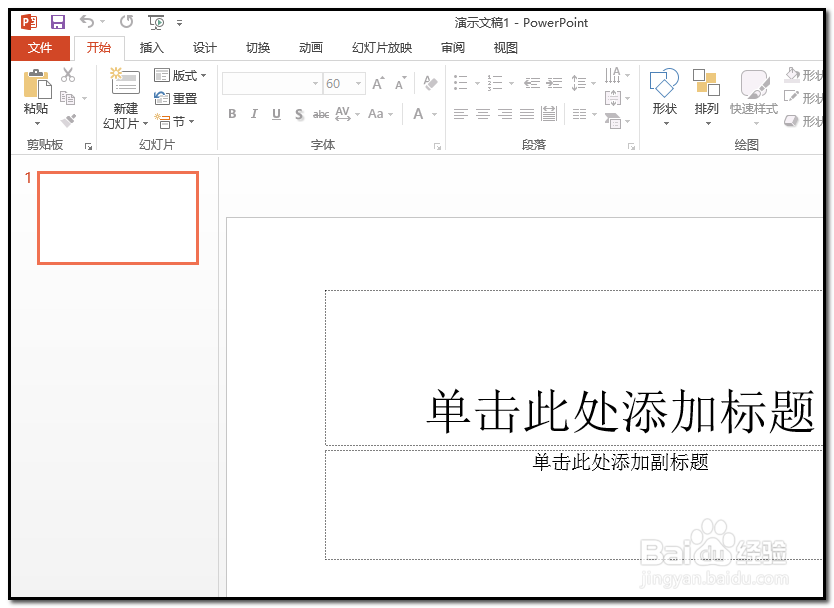Image resolution: width=834 pixels, height=608 pixels.
Task: Click the Clear All Formatting eraser icon
Action: point(430,83)
